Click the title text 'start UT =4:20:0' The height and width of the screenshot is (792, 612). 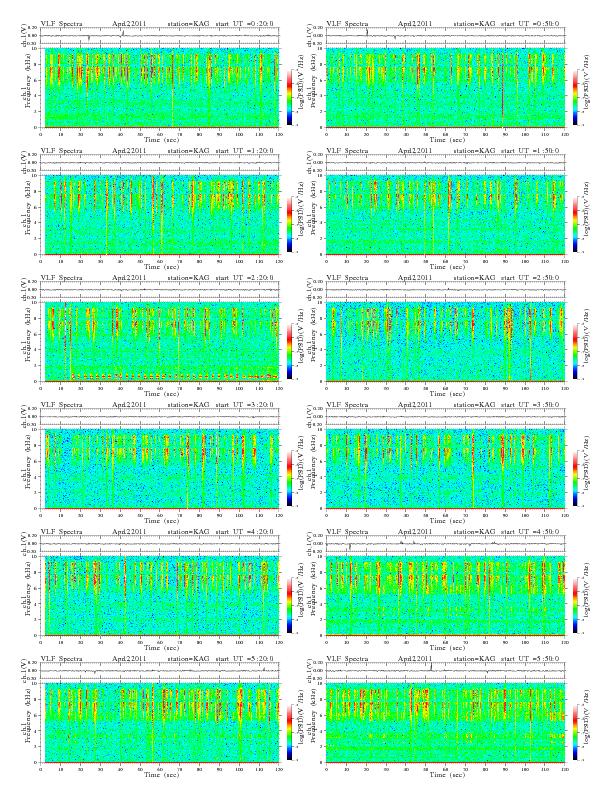click(245, 532)
